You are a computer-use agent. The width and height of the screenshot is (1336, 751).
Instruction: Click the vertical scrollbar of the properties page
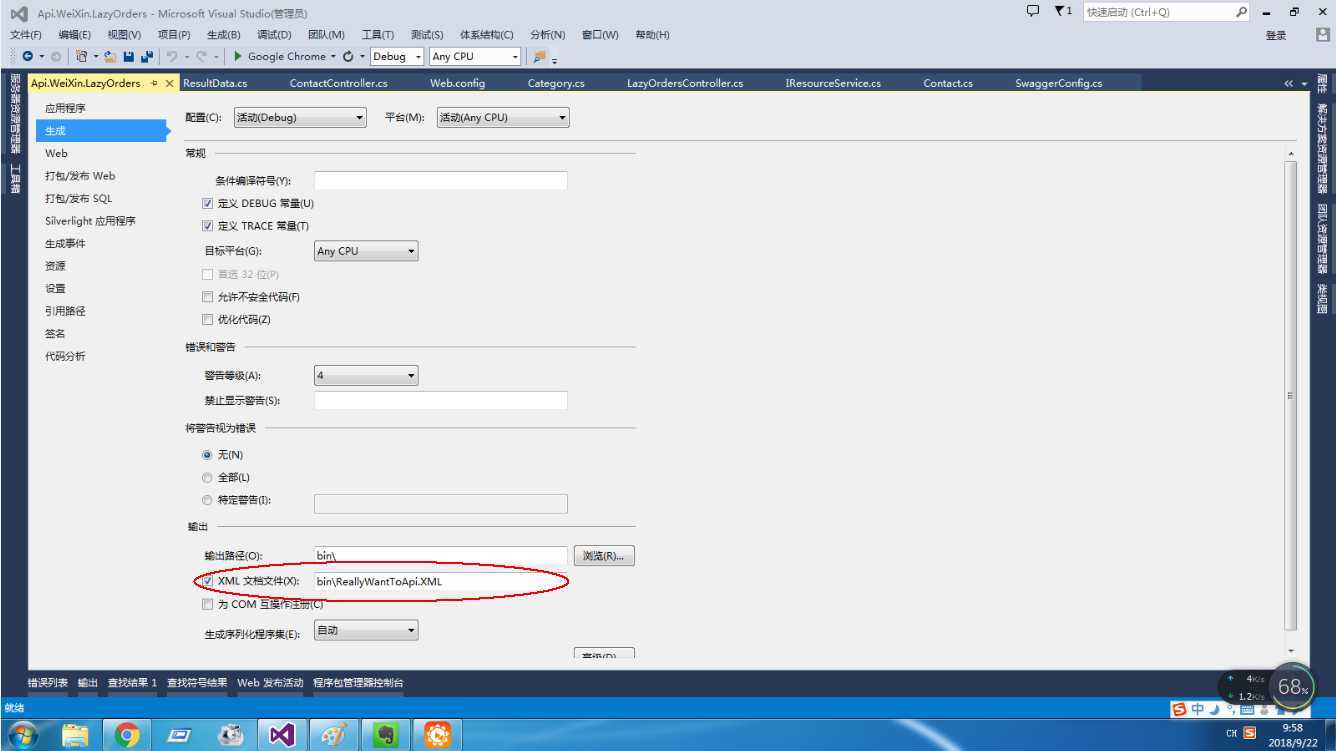(1290, 394)
